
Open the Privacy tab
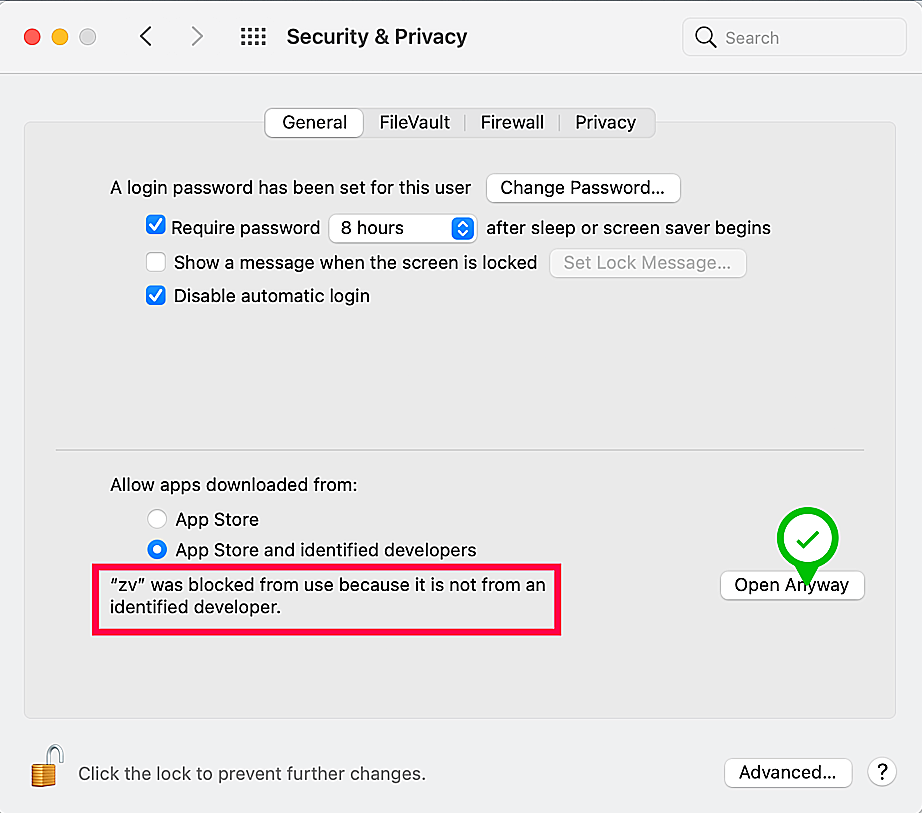605,123
